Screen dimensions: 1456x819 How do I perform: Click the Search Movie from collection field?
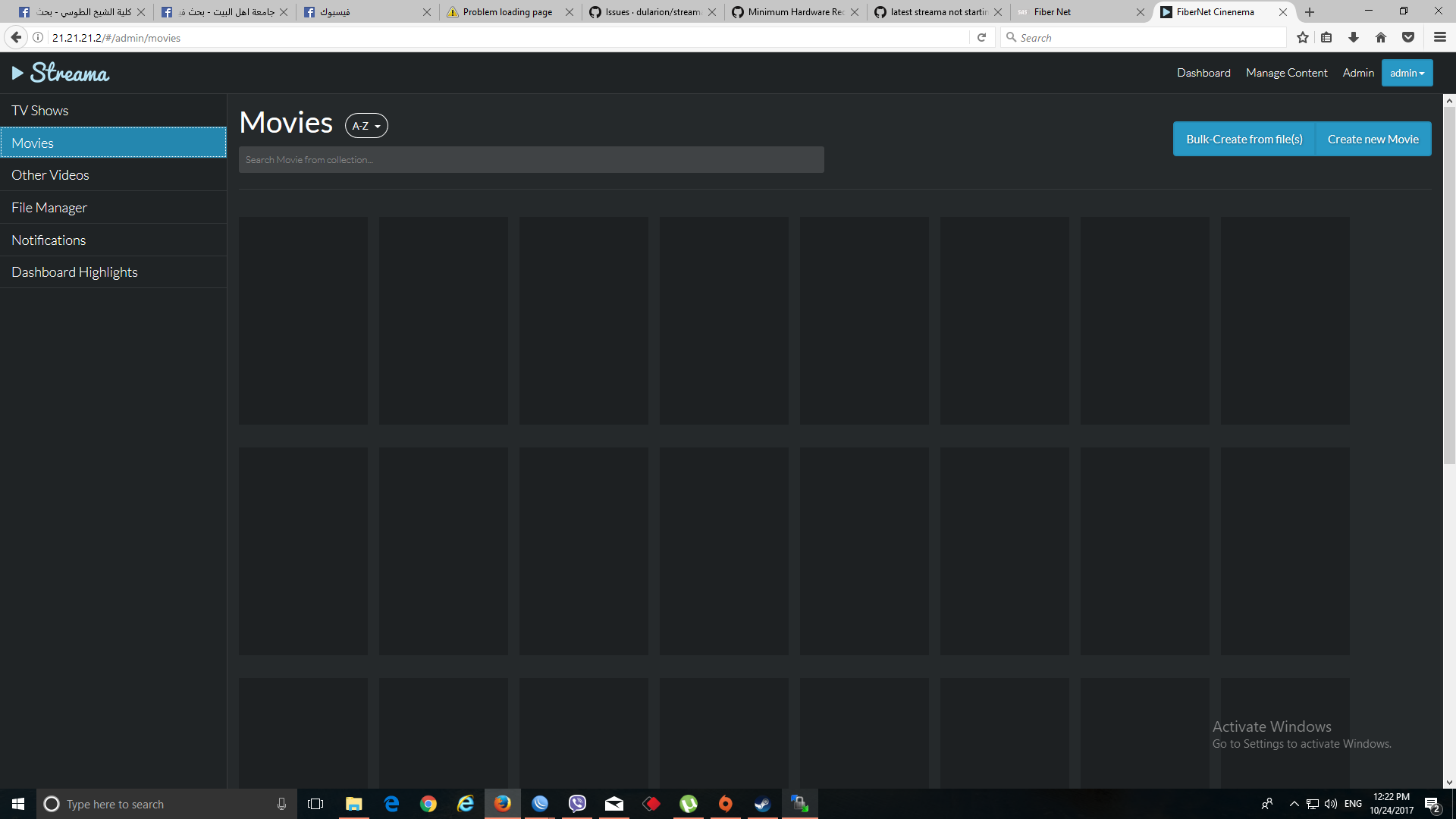coord(531,159)
